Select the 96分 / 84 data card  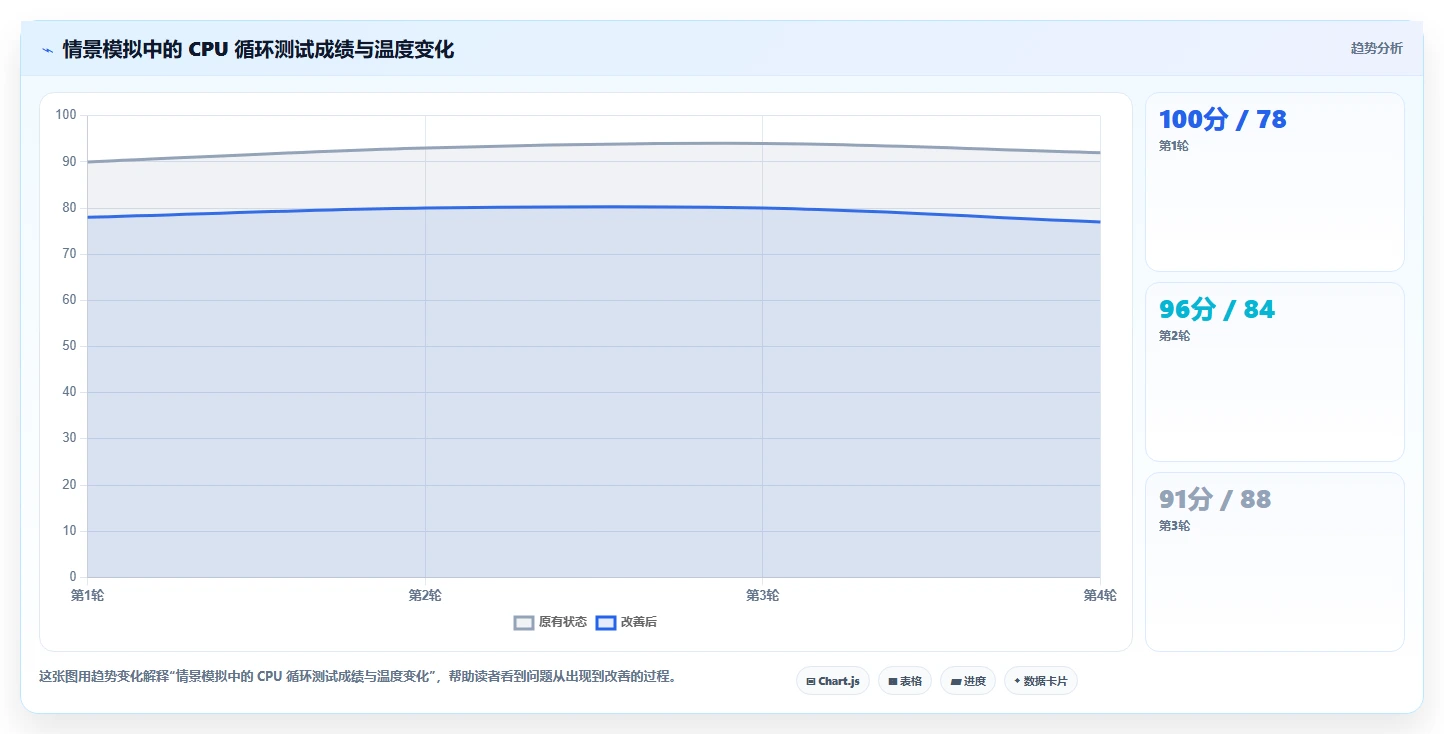pyautogui.click(x=1274, y=372)
